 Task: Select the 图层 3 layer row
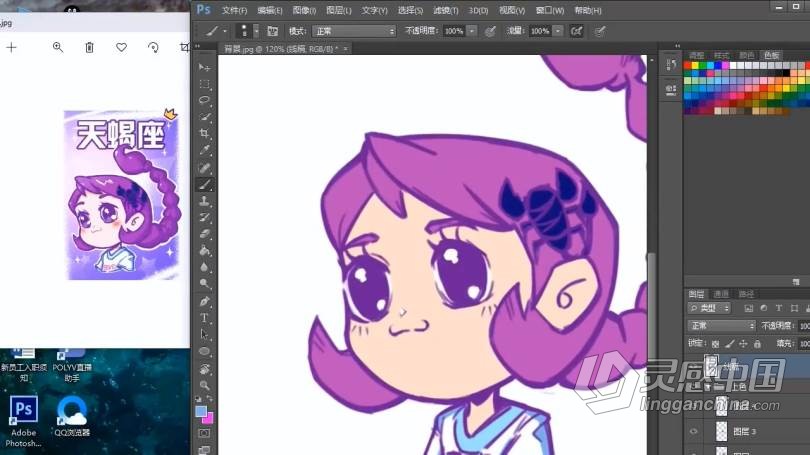click(x=747, y=431)
